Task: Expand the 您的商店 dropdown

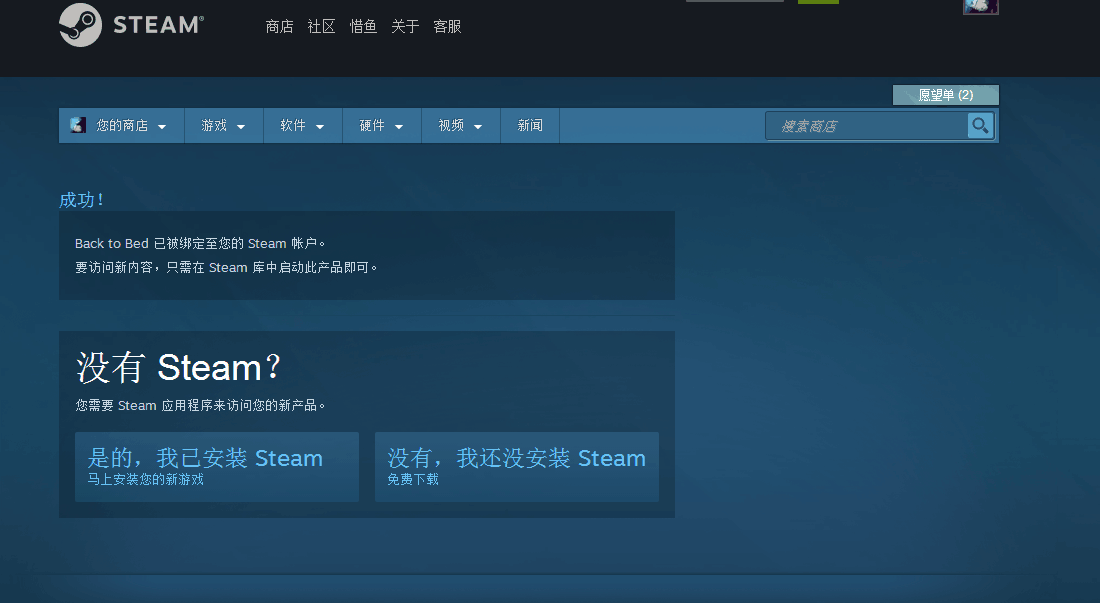Action: tap(121, 126)
